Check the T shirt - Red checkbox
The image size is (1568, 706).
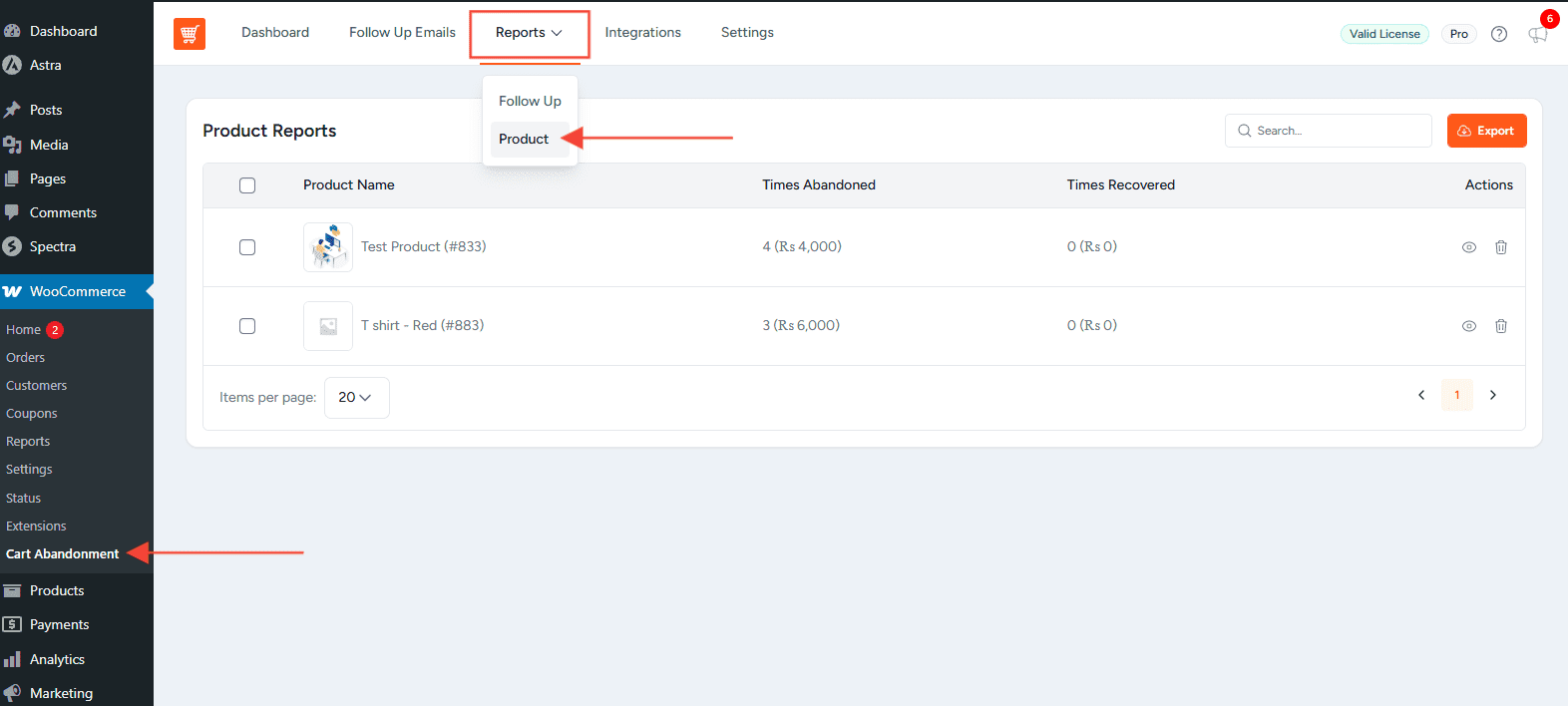click(247, 326)
